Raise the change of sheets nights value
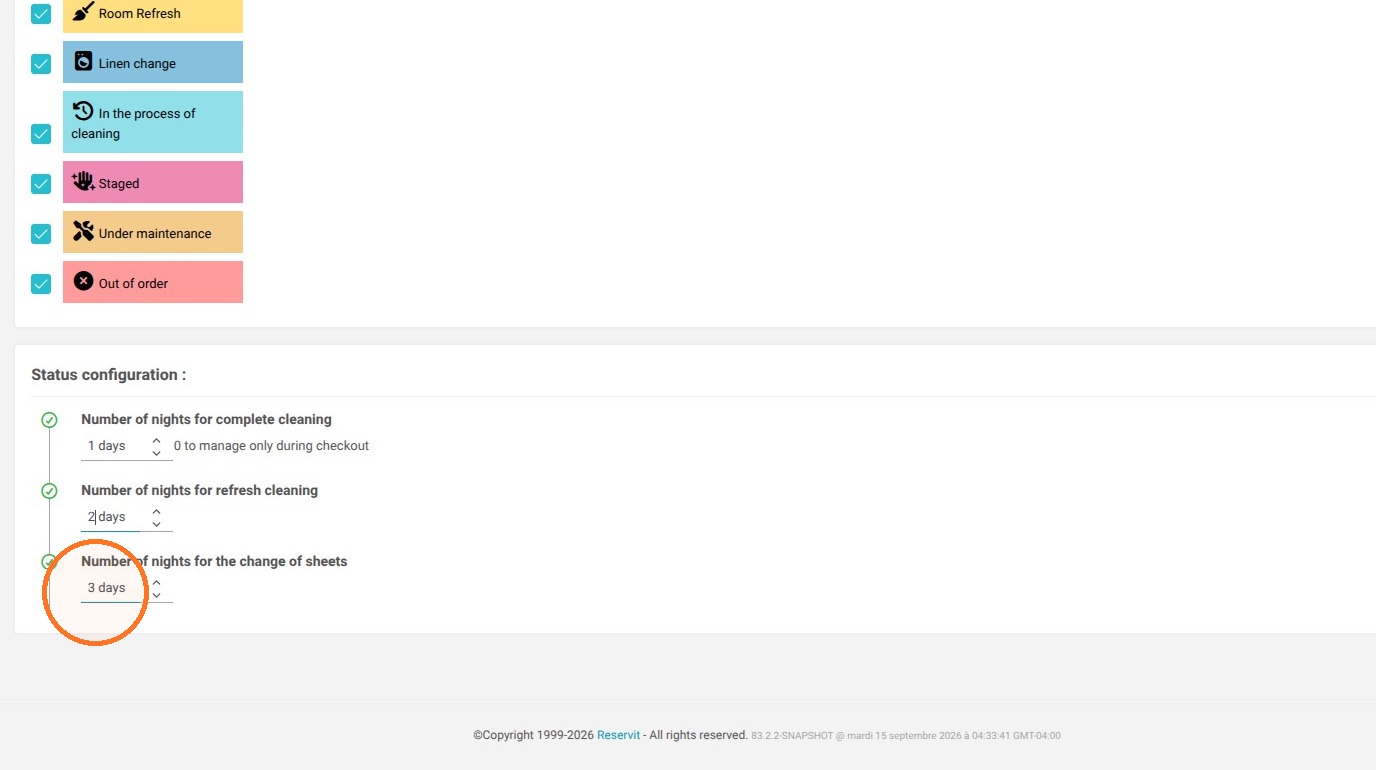The width and height of the screenshot is (1376, 770). click(x=156, y=582)
